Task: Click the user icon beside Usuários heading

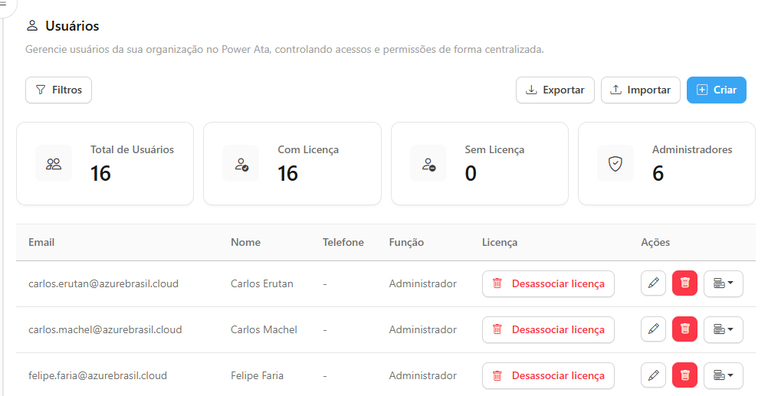Action: (32, 26)
